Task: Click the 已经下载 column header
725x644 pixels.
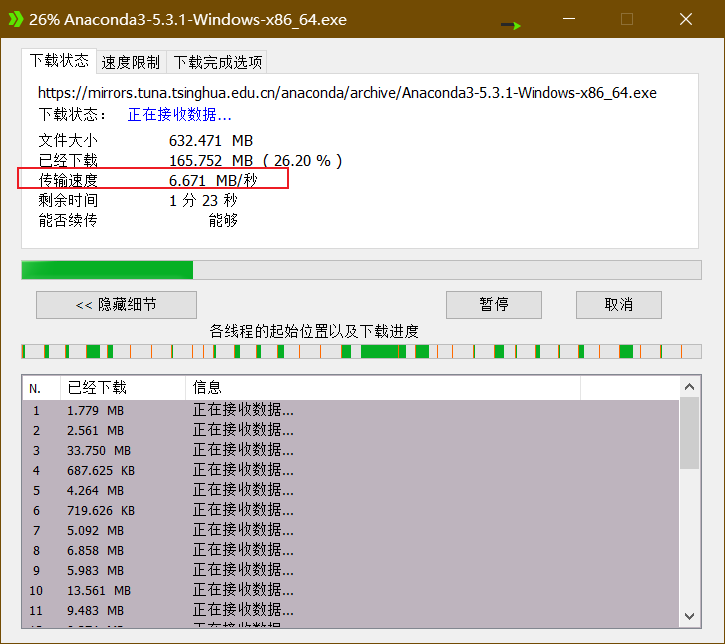Action: (x=123, y=388)
